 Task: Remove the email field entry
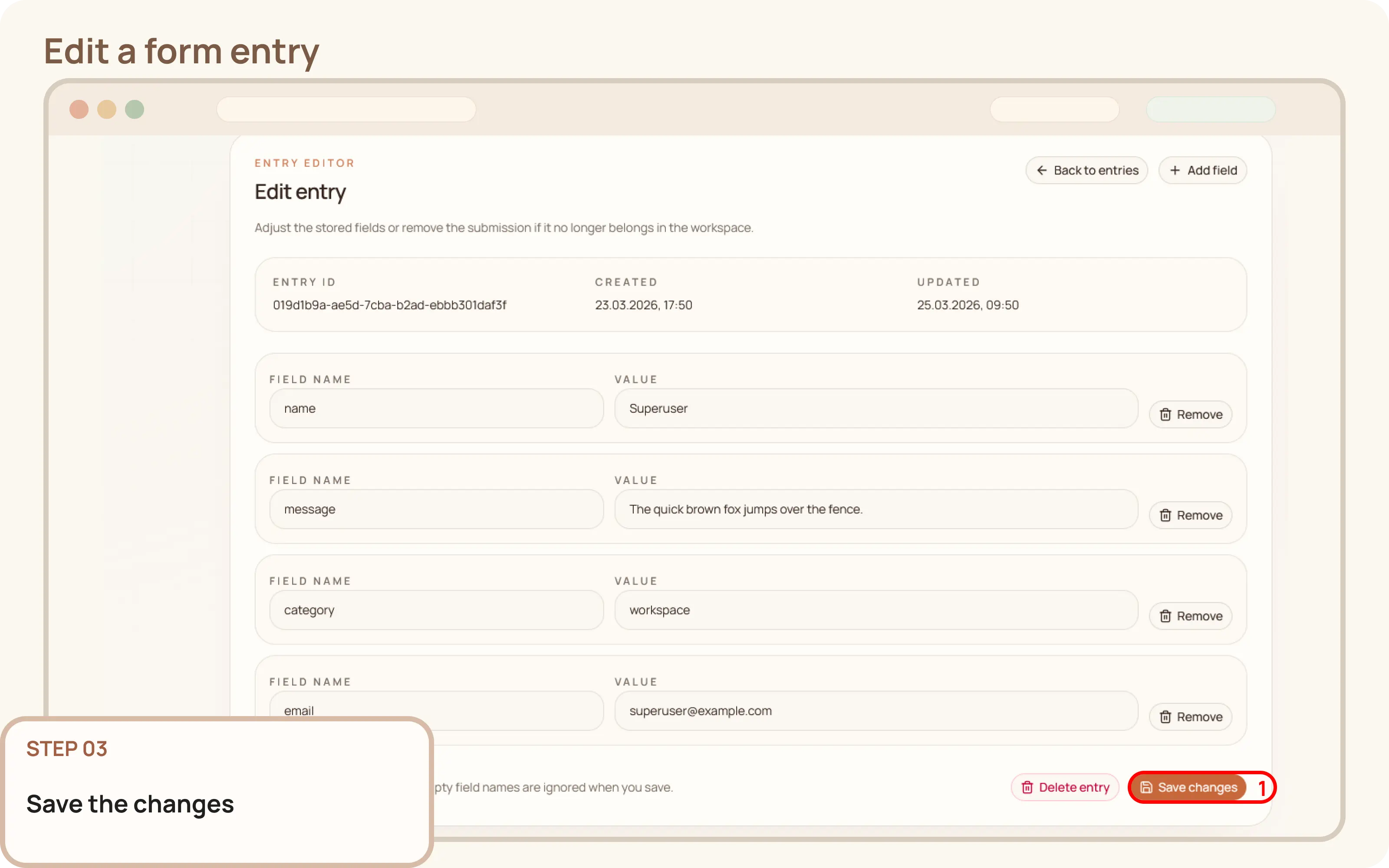click(x=1190, y=717)
